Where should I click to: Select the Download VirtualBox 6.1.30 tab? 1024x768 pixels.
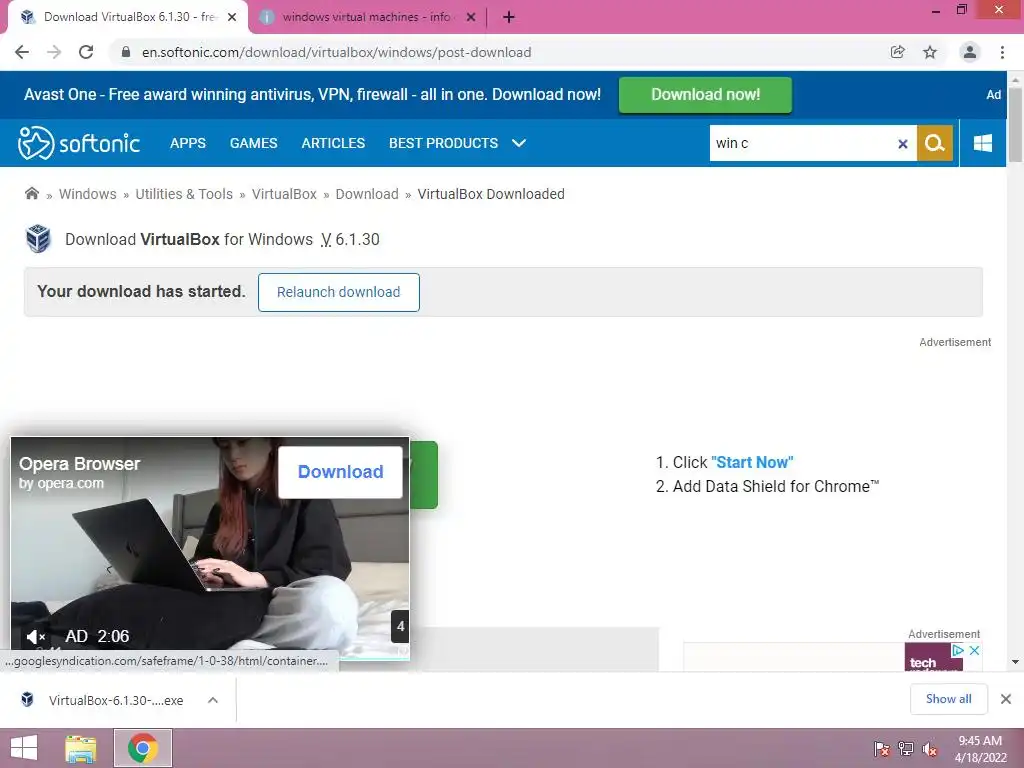(x=127, y=17)
